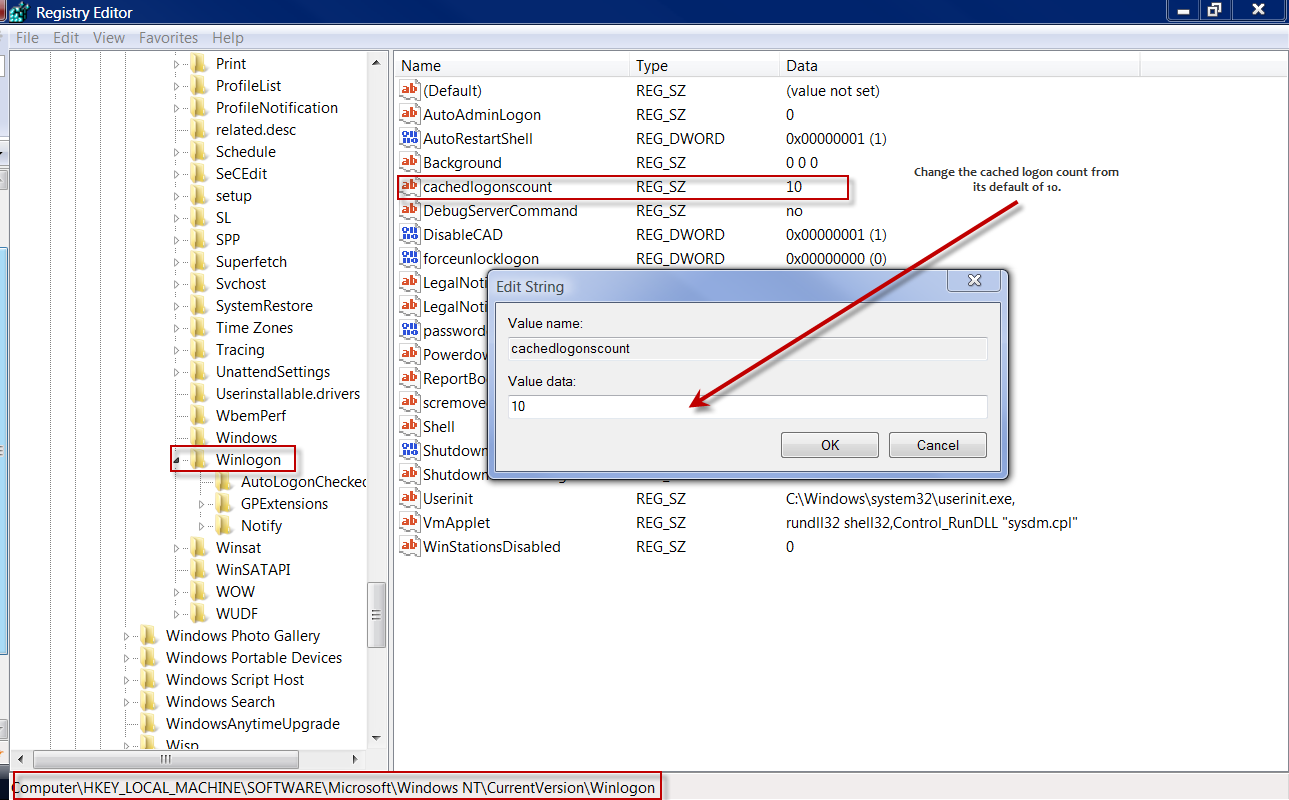Click the Superfetch key folder icon
Image resolution: width=1289 pixels, height=800 pixels.
(x=200, y=262)
